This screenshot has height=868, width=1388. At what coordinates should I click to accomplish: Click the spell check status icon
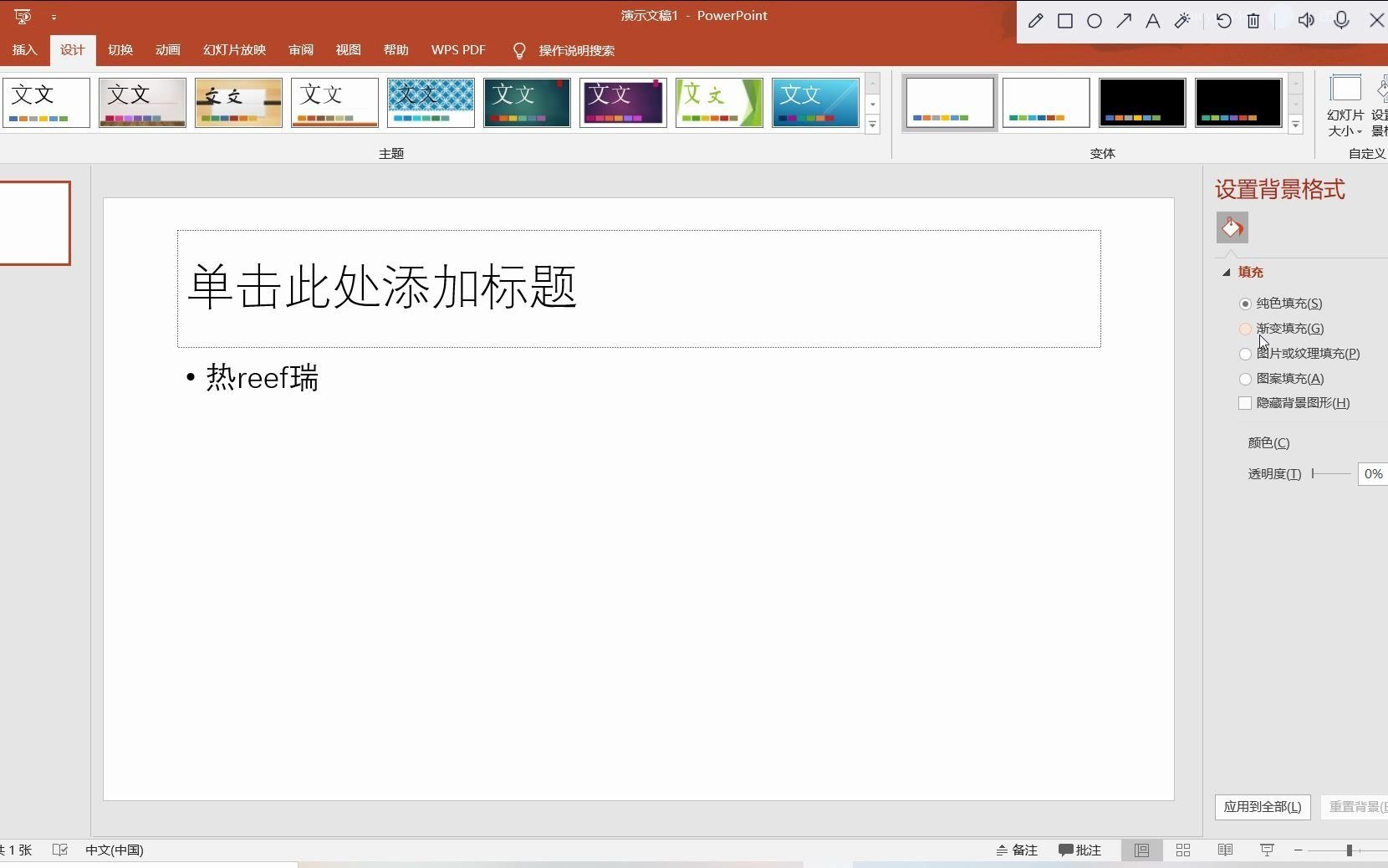(59, 850)
